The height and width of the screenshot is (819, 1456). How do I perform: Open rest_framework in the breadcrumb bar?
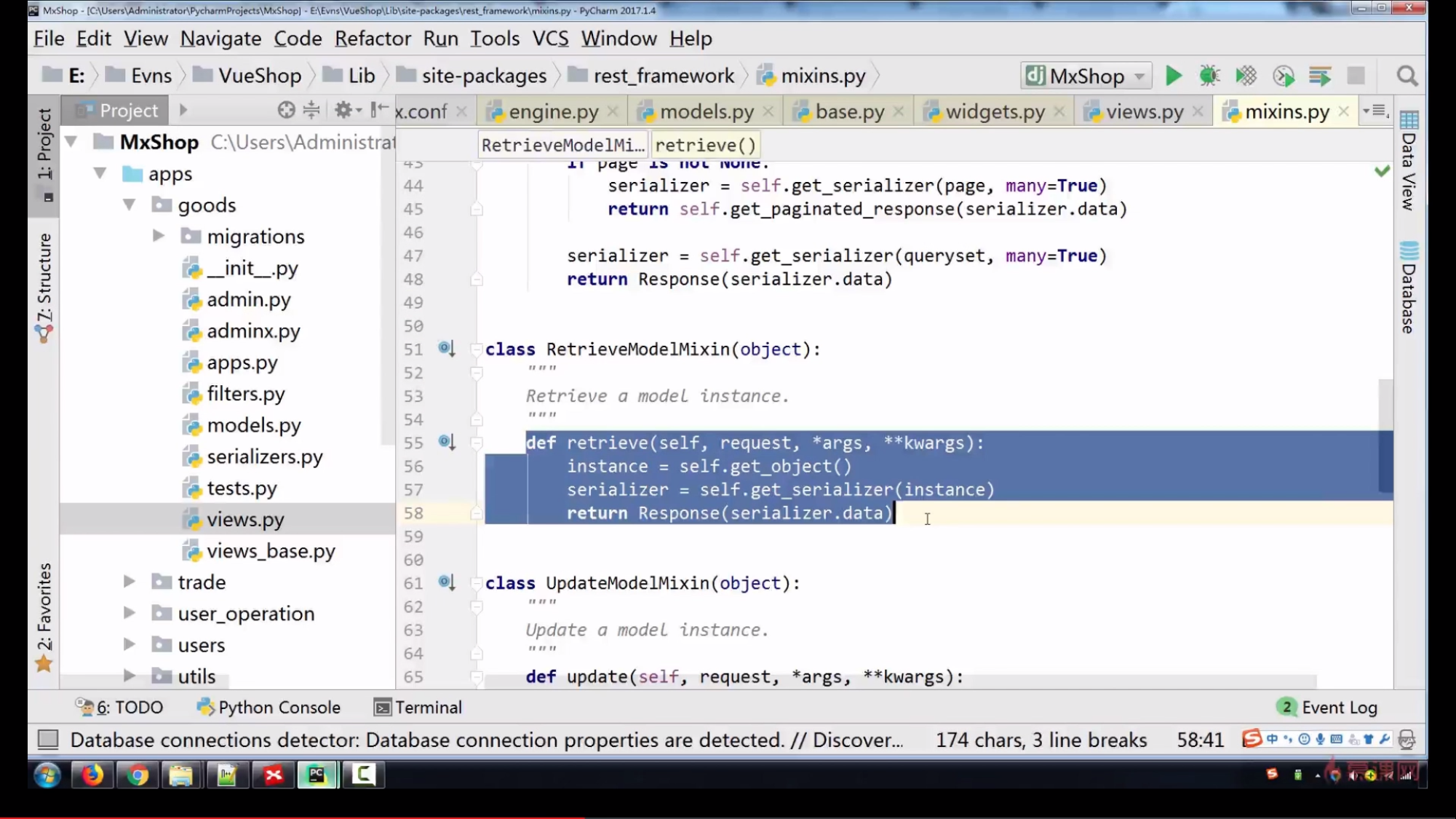[662, 75]
